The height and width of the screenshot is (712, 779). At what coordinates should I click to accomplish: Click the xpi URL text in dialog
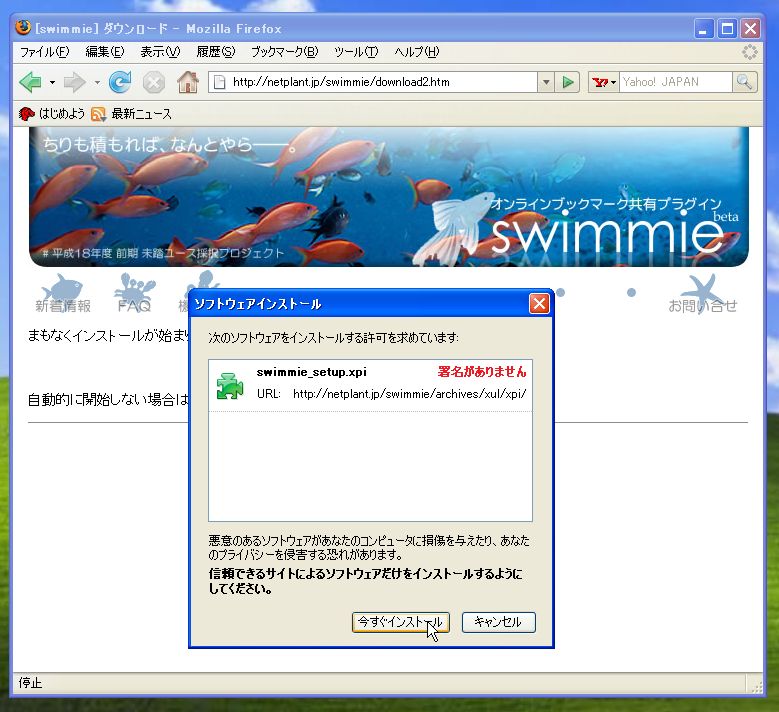click(409, 394)
